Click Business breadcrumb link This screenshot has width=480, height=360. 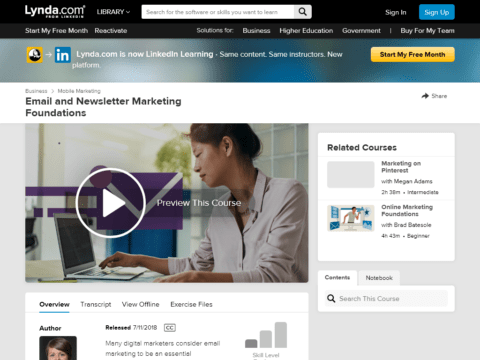tap(36, 91)
